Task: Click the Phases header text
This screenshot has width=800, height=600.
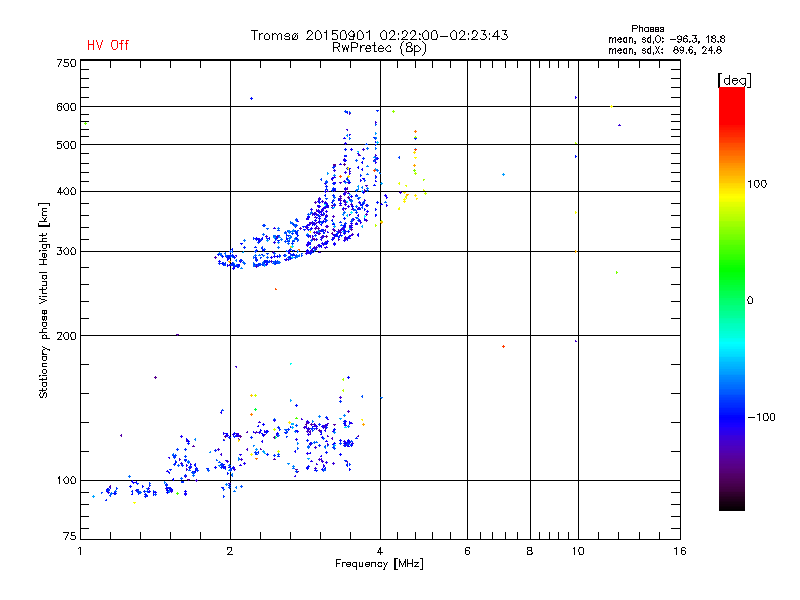Action: coord(647,29)
